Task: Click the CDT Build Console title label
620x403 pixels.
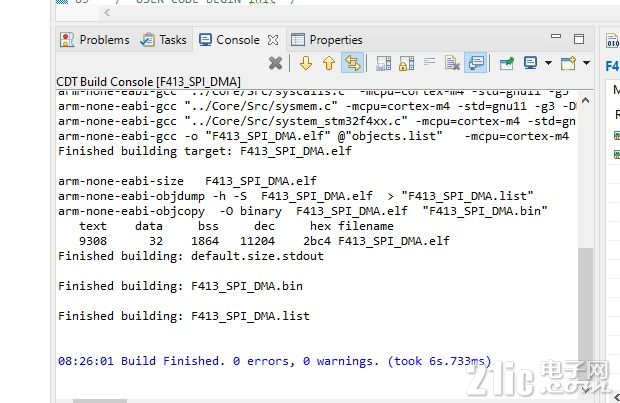Action: pos(148,82)
